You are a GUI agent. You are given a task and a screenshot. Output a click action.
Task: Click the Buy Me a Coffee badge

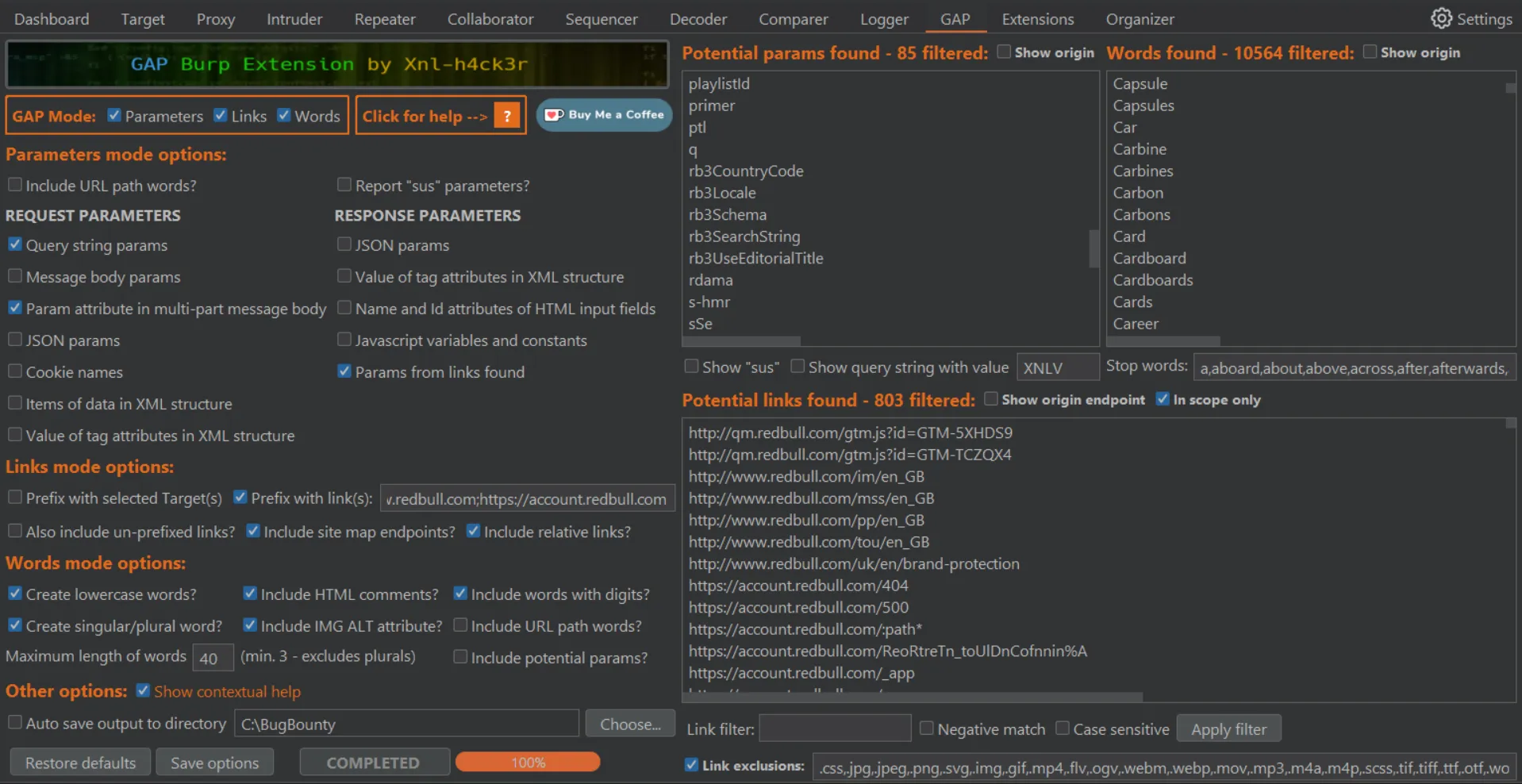coord(604,115)
